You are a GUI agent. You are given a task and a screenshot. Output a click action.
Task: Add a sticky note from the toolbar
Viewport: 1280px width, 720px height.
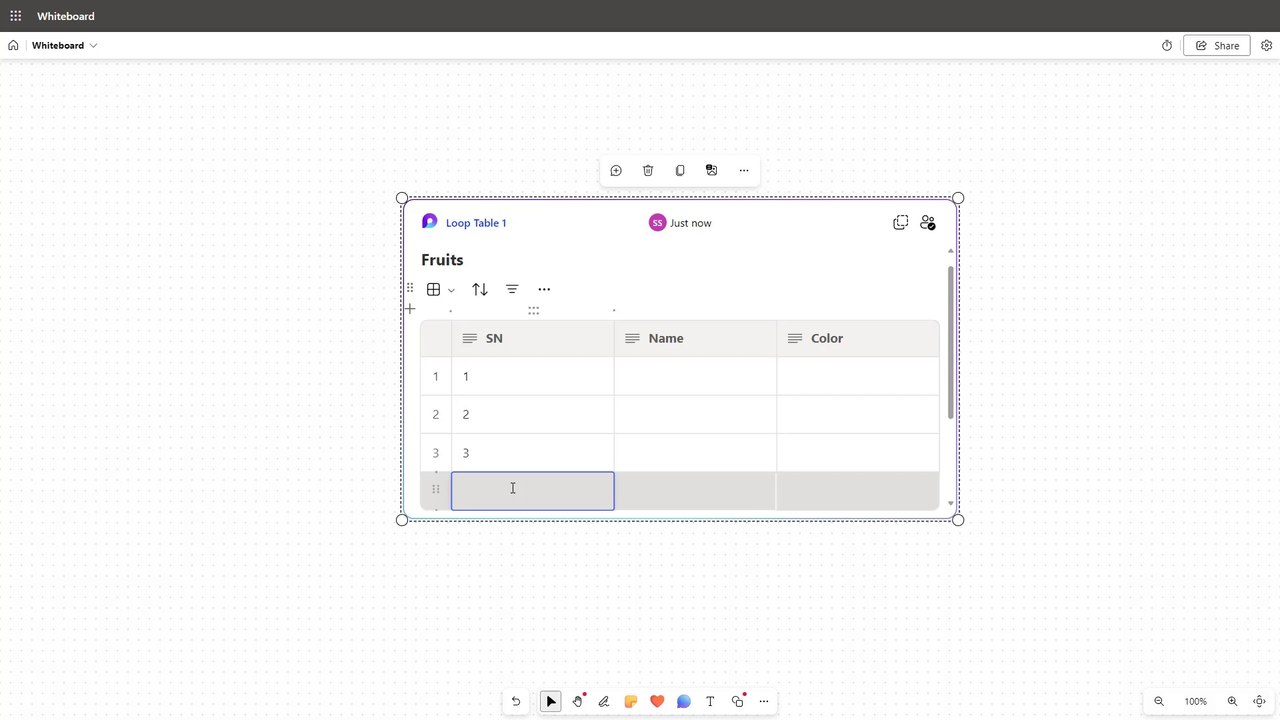coord(630,702)
